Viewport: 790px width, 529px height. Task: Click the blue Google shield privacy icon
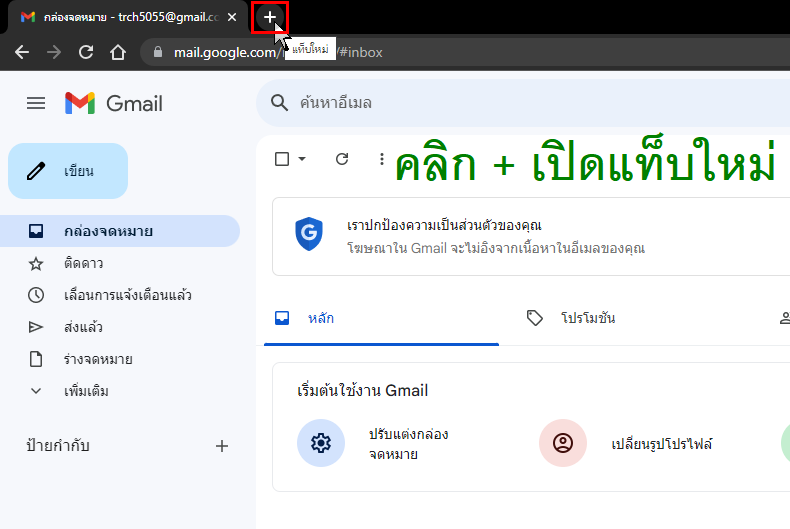(308, 234)
